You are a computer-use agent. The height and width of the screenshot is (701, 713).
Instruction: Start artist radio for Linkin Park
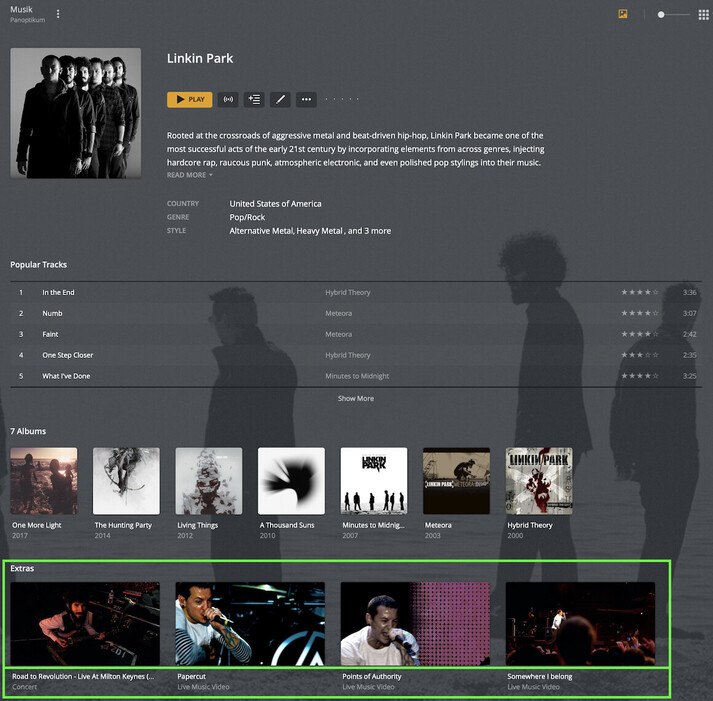[228, 100]
